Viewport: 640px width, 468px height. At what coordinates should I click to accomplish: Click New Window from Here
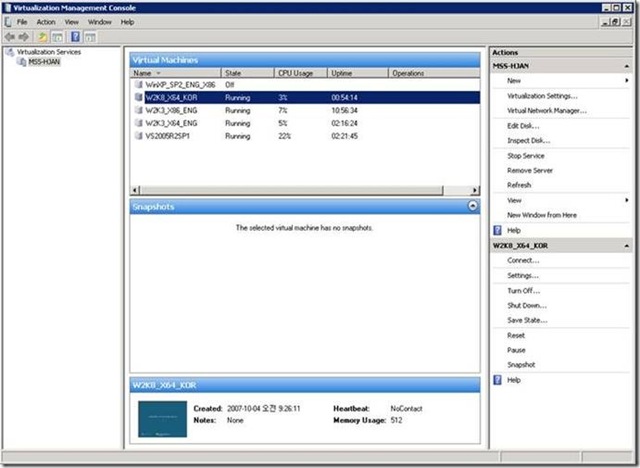tap(542, 215)
